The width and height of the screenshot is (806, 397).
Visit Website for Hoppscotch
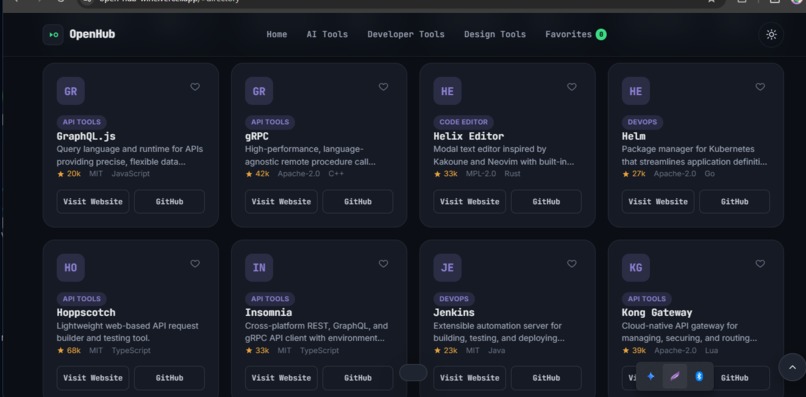click(93, 378)
